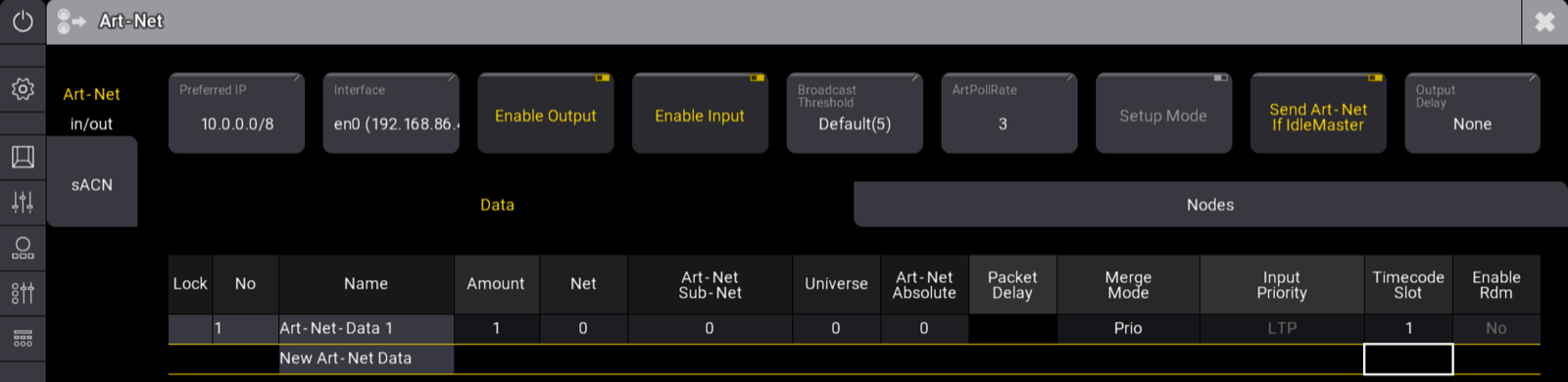Edit the Universe cell of Art-Net-Data 1
This screenshot has width=1568, height=382.
point(836,328)
